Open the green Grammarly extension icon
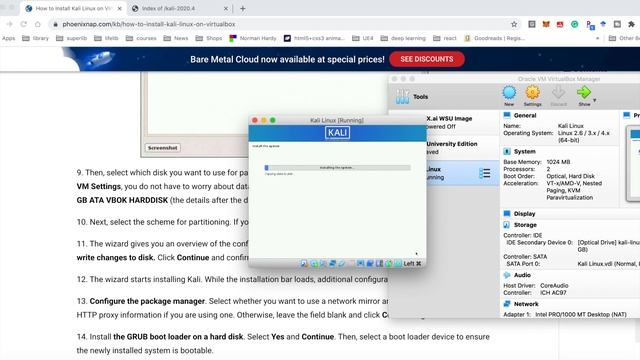640x360 pixels. point(574,24)
